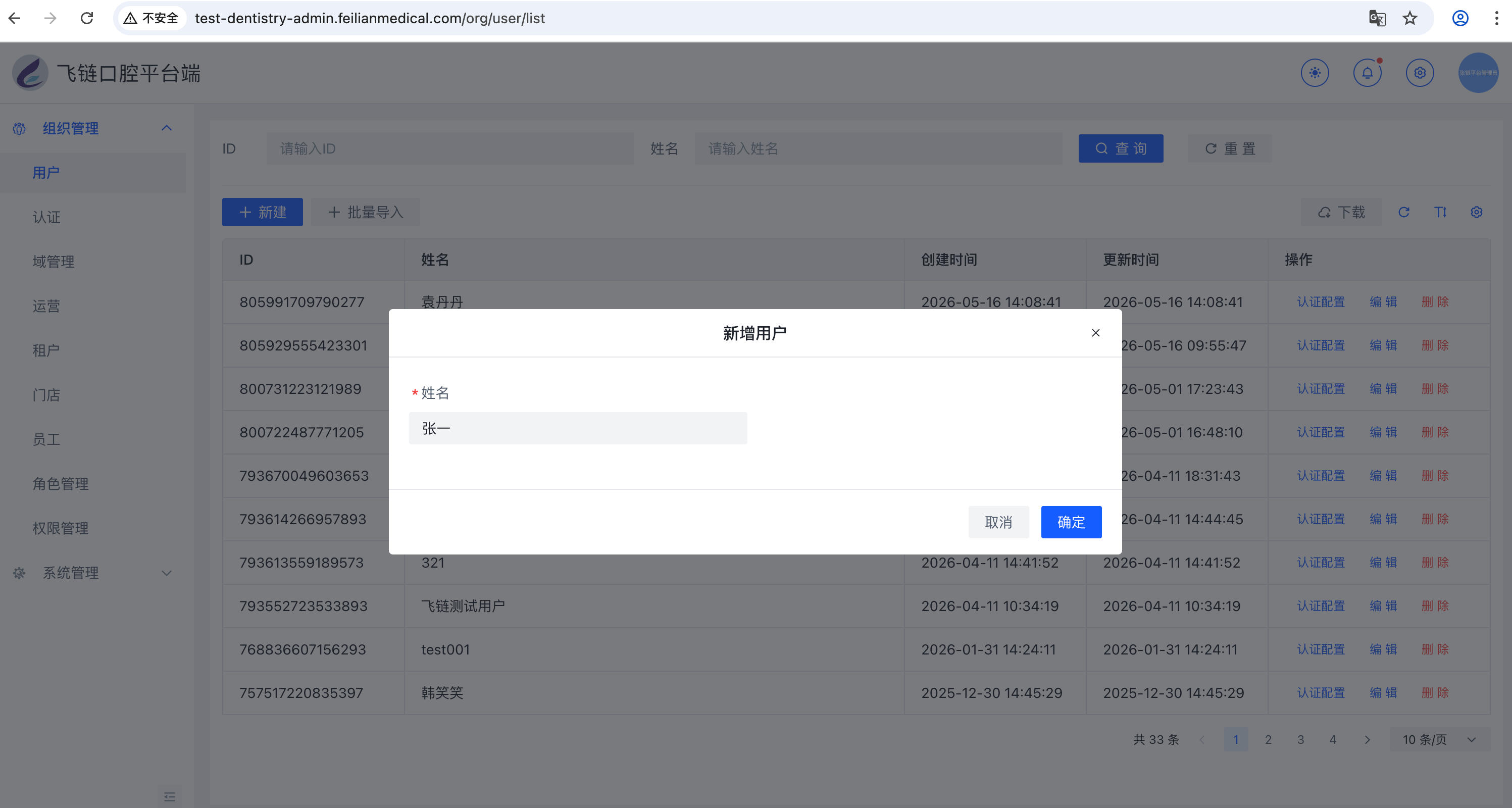The width and height of the screenshot is (1512, 808).
Task: Click the 批量导入 button
Action: click(365, 212)
